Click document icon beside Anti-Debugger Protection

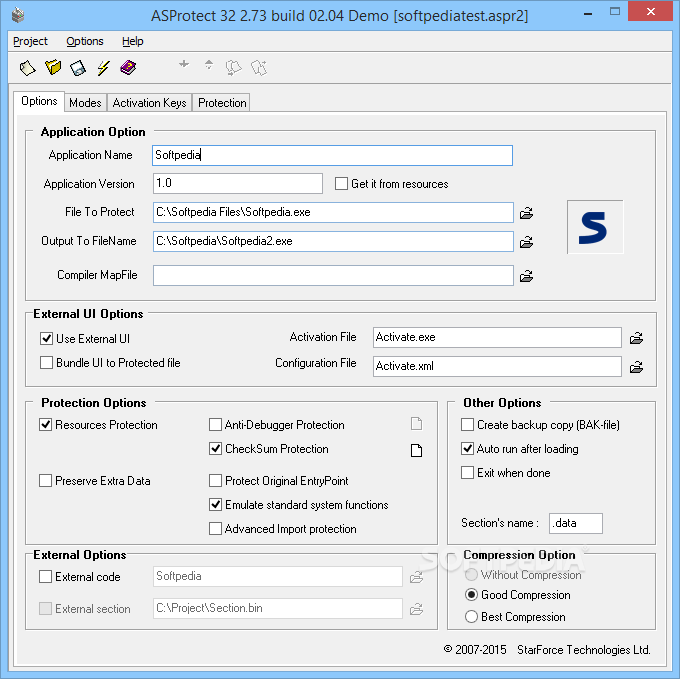coord(416,424)
